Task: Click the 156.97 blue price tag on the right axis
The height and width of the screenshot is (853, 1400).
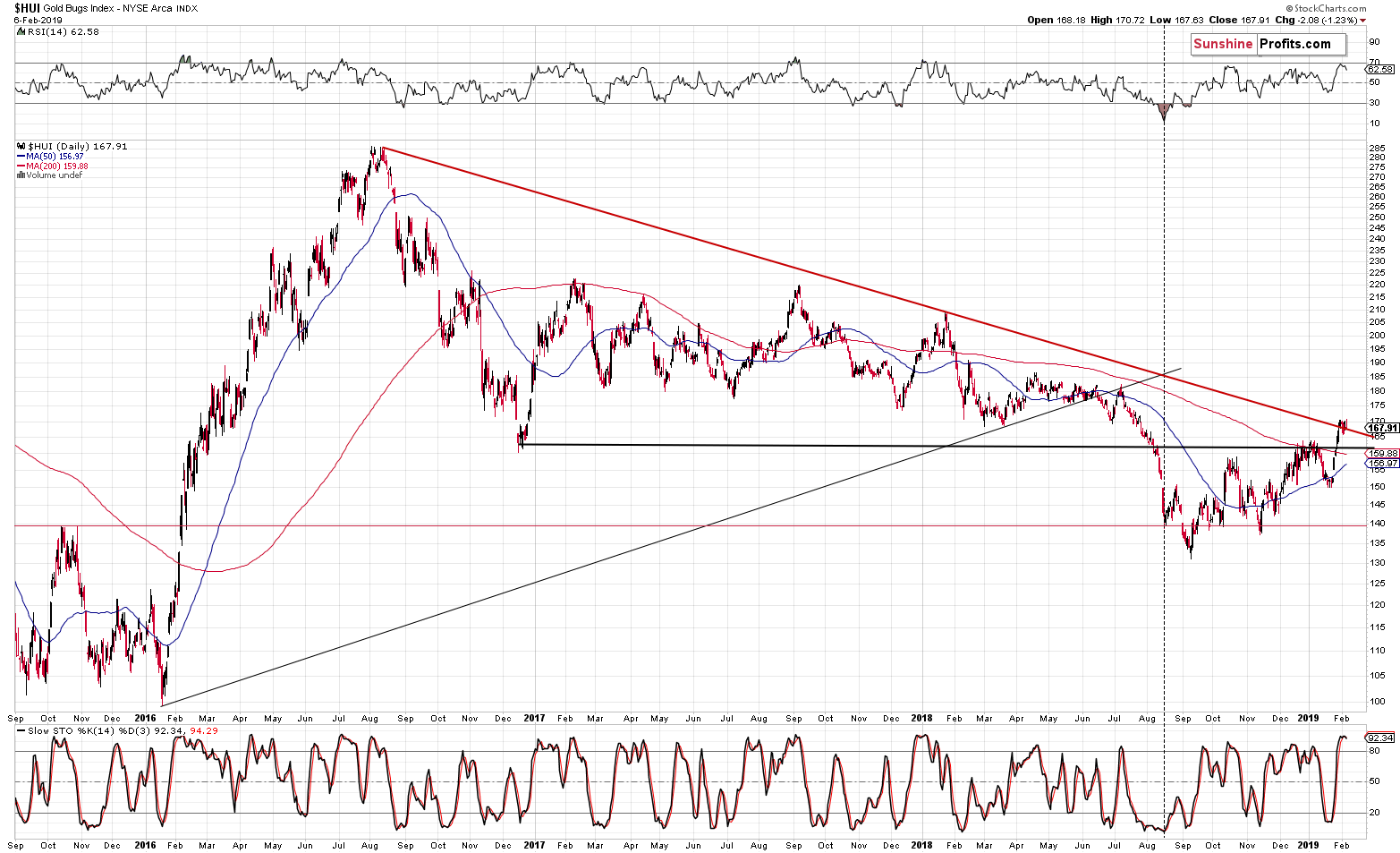Action: (x=1382, y=464)
